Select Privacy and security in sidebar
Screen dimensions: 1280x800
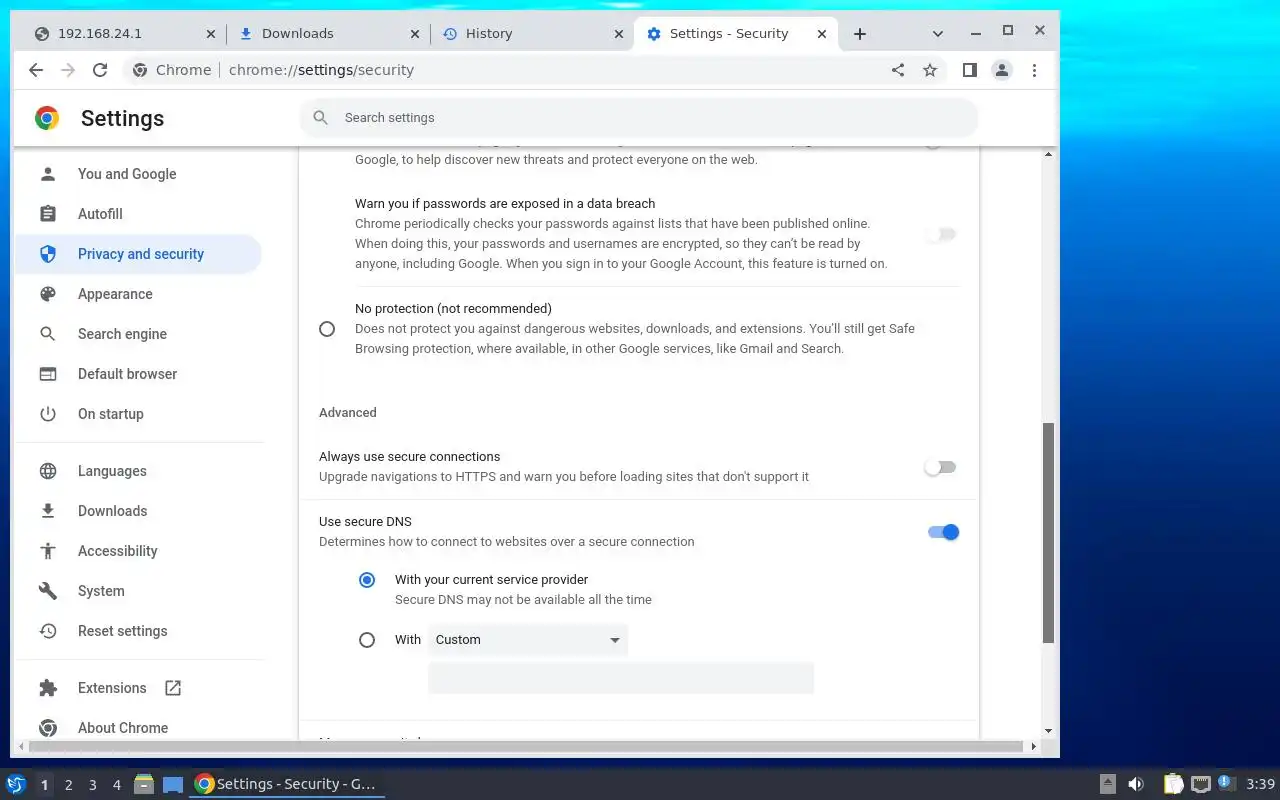[138, 254]
